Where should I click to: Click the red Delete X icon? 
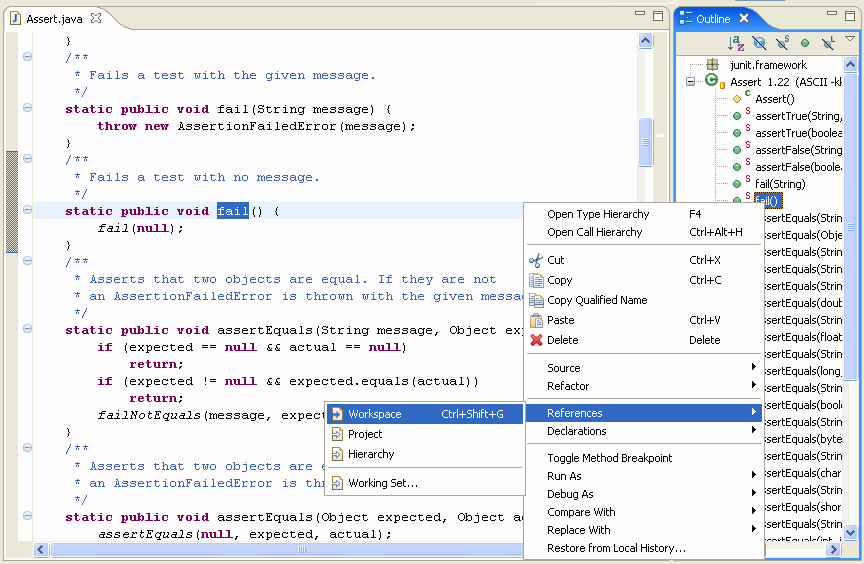[x=536, y=340]
